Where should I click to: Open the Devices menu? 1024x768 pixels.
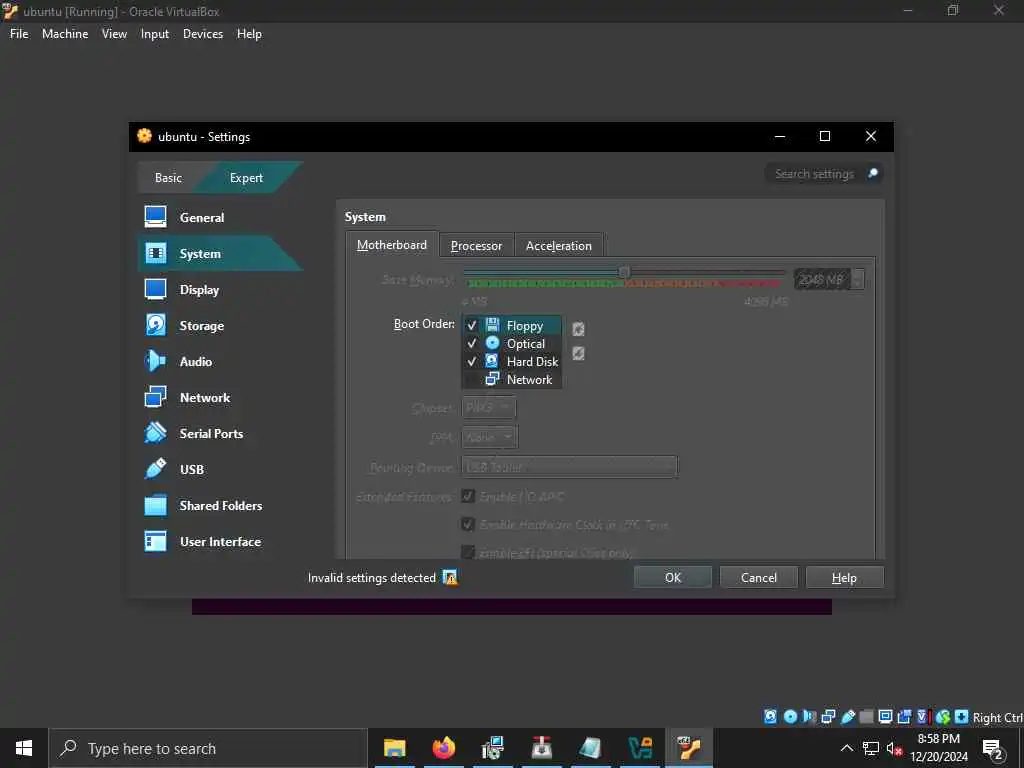[x=202, y=34]
